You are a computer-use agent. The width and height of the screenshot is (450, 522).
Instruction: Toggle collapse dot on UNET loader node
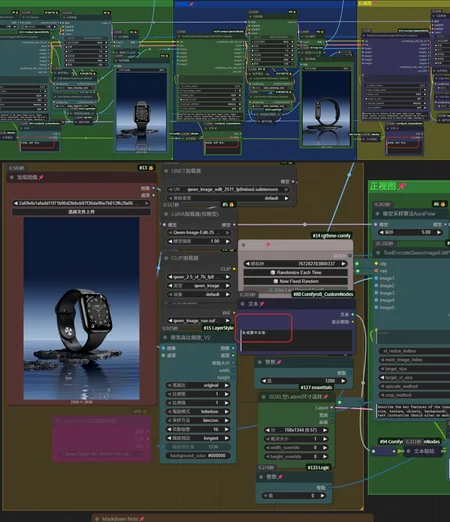[166, 171]
